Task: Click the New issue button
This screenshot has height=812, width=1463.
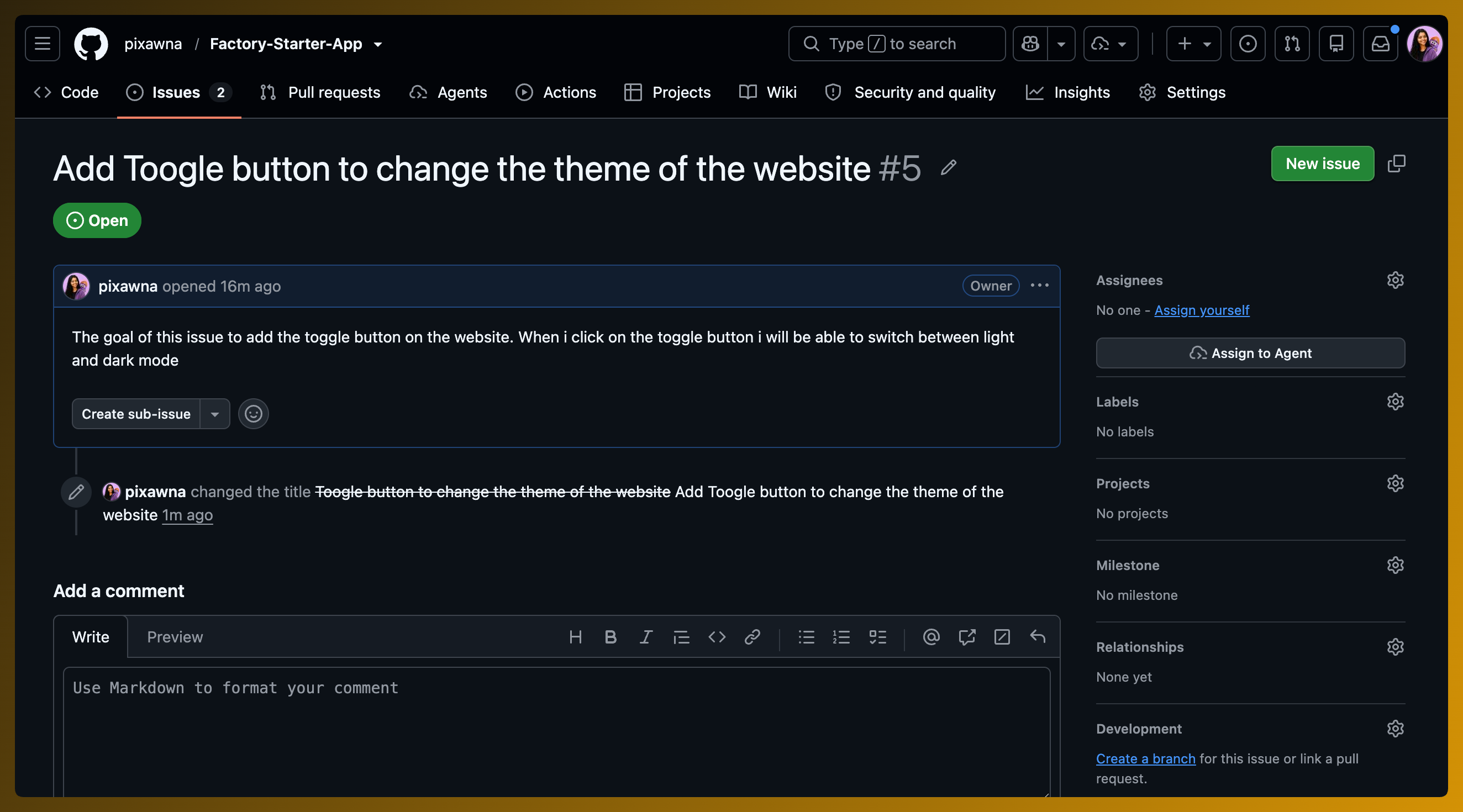Action: click(1322, 164)
